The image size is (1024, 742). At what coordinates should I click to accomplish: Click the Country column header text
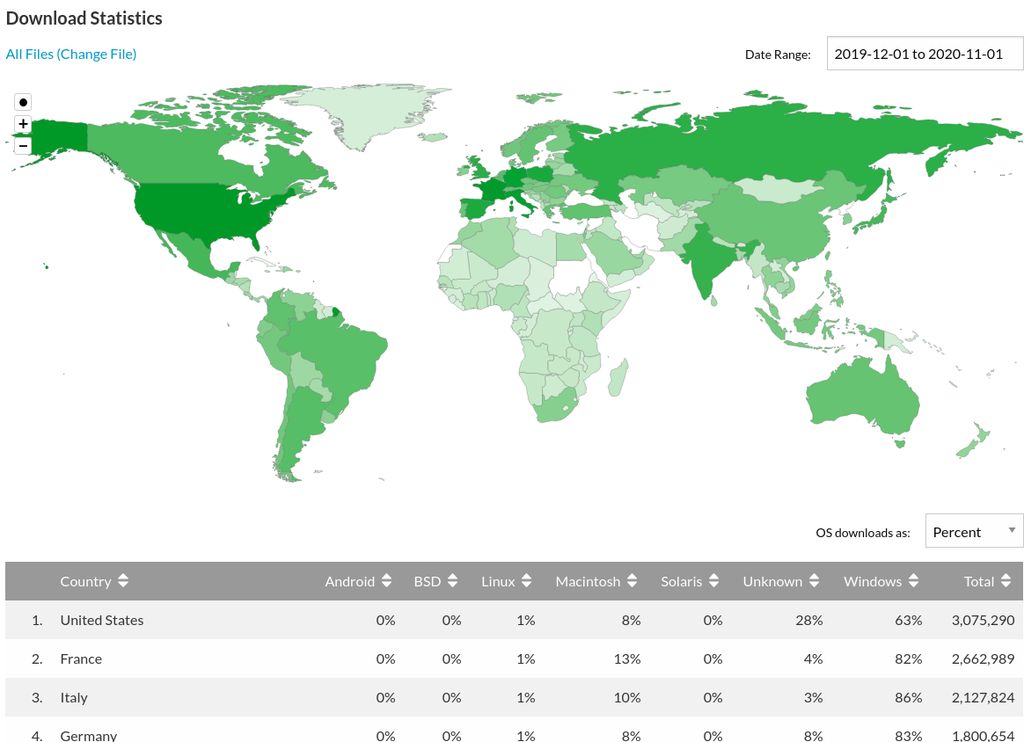[x=86, y=581]
